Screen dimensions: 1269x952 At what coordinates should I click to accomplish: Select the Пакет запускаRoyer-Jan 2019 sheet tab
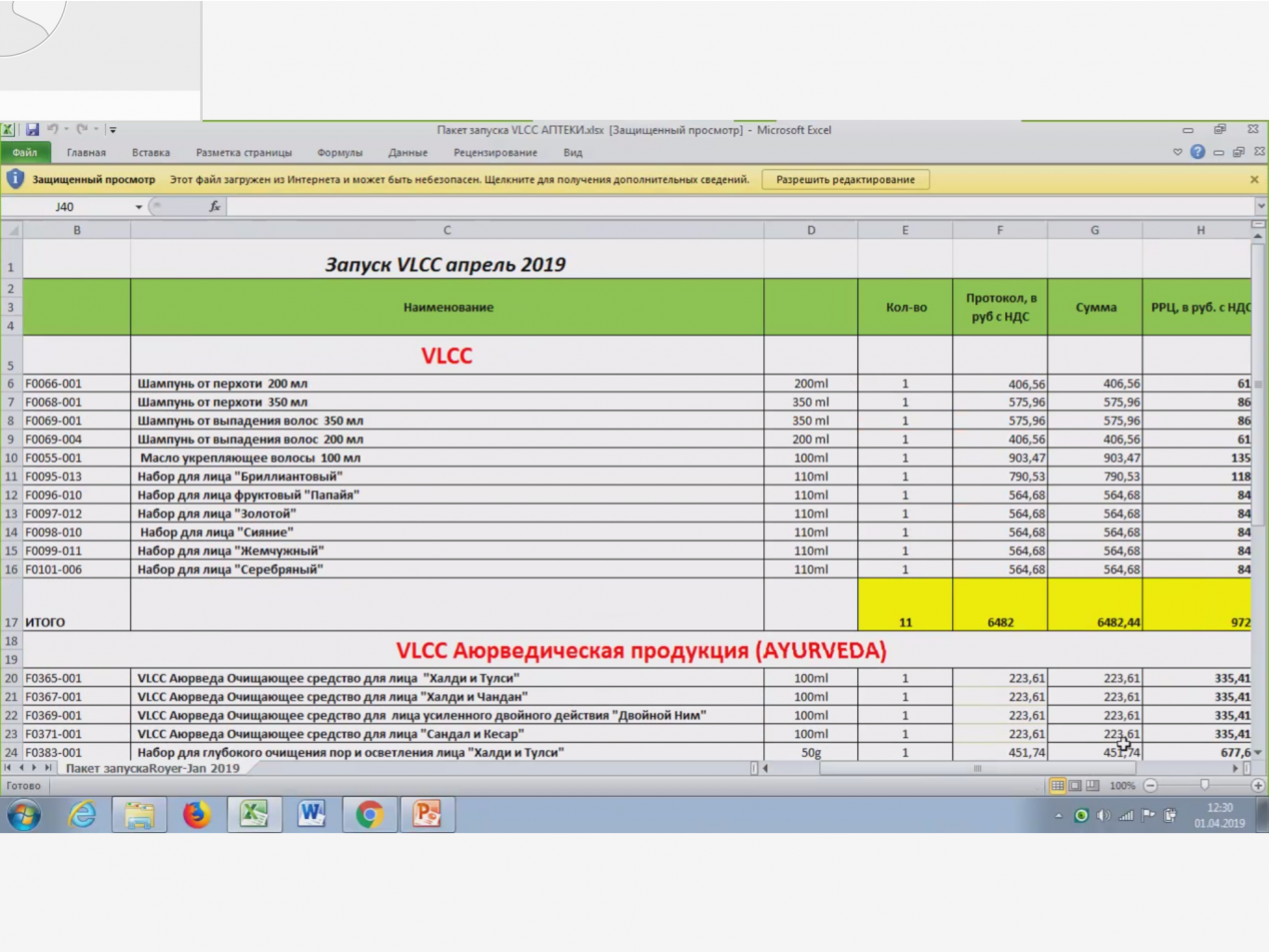coord(152,768)
